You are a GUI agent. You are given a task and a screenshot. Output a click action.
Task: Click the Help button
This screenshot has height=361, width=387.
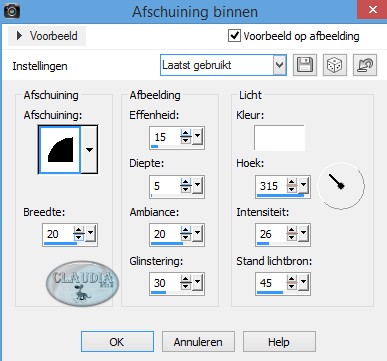279,342
